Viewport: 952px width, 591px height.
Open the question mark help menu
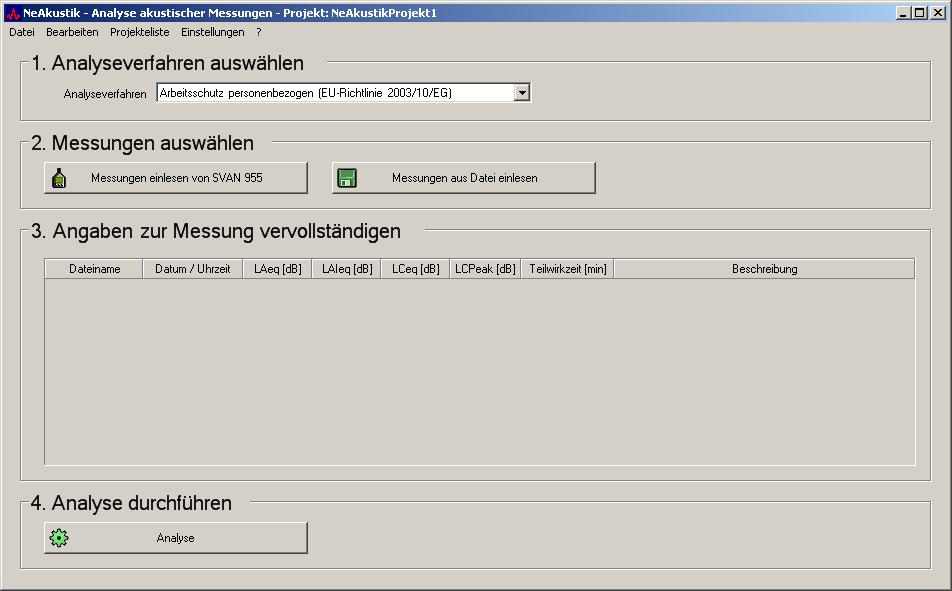(x=258, y=32)
